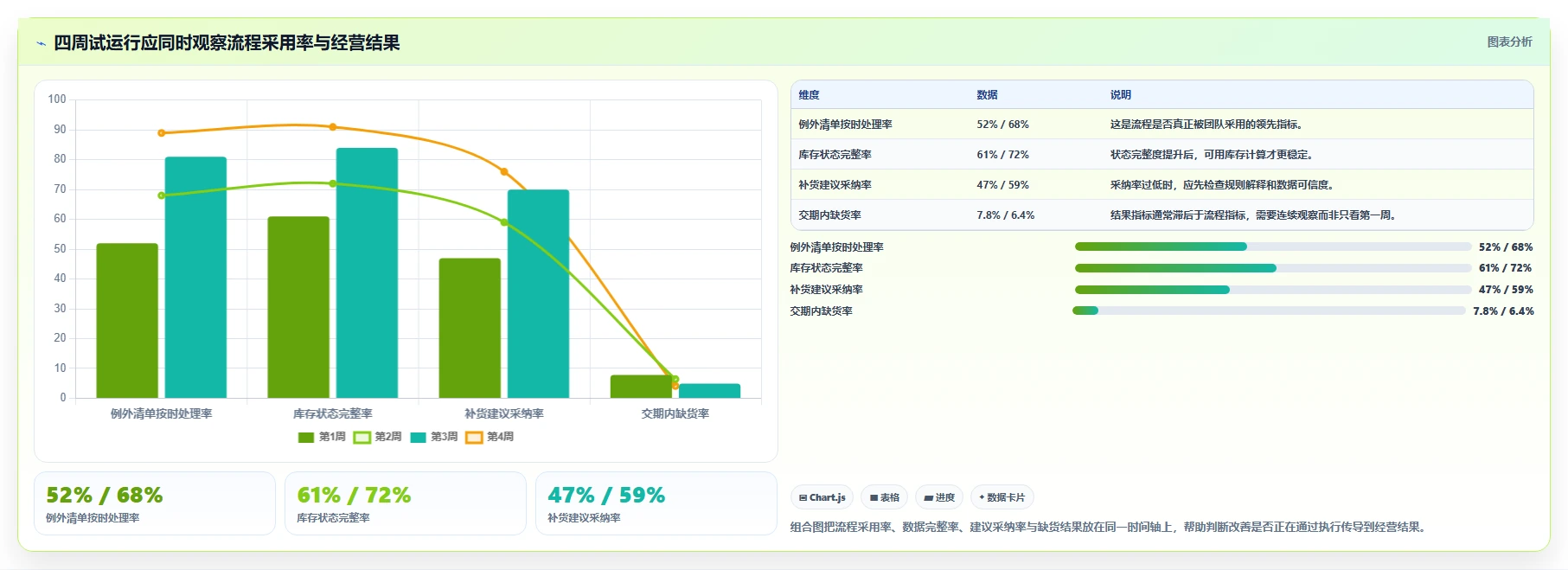Click the description starting 采纳率过低时
Image resolution: width=1568 pixels, height=570 pixels.
(x=1223, y=185)
